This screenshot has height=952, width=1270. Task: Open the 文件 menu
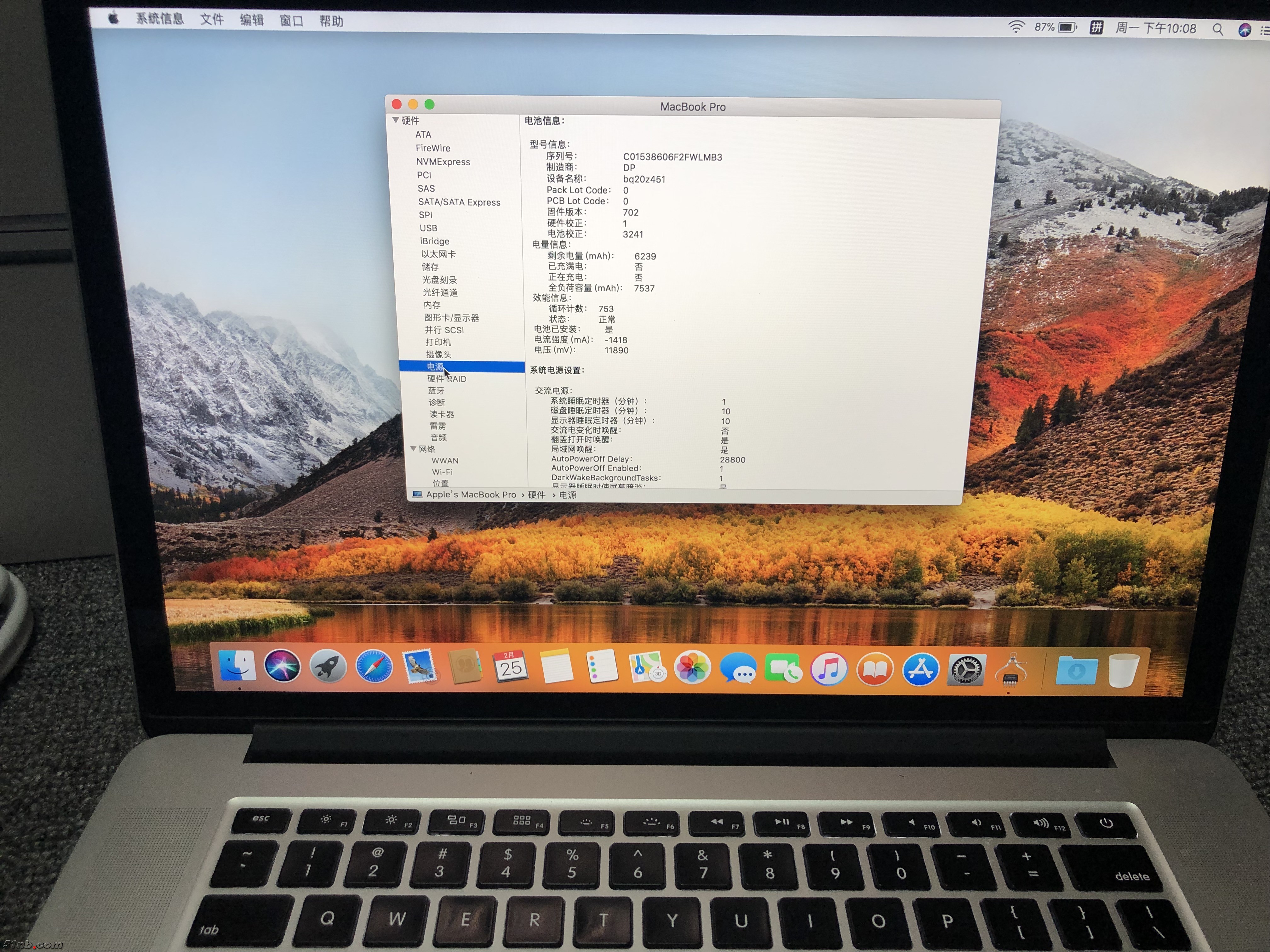212,20
